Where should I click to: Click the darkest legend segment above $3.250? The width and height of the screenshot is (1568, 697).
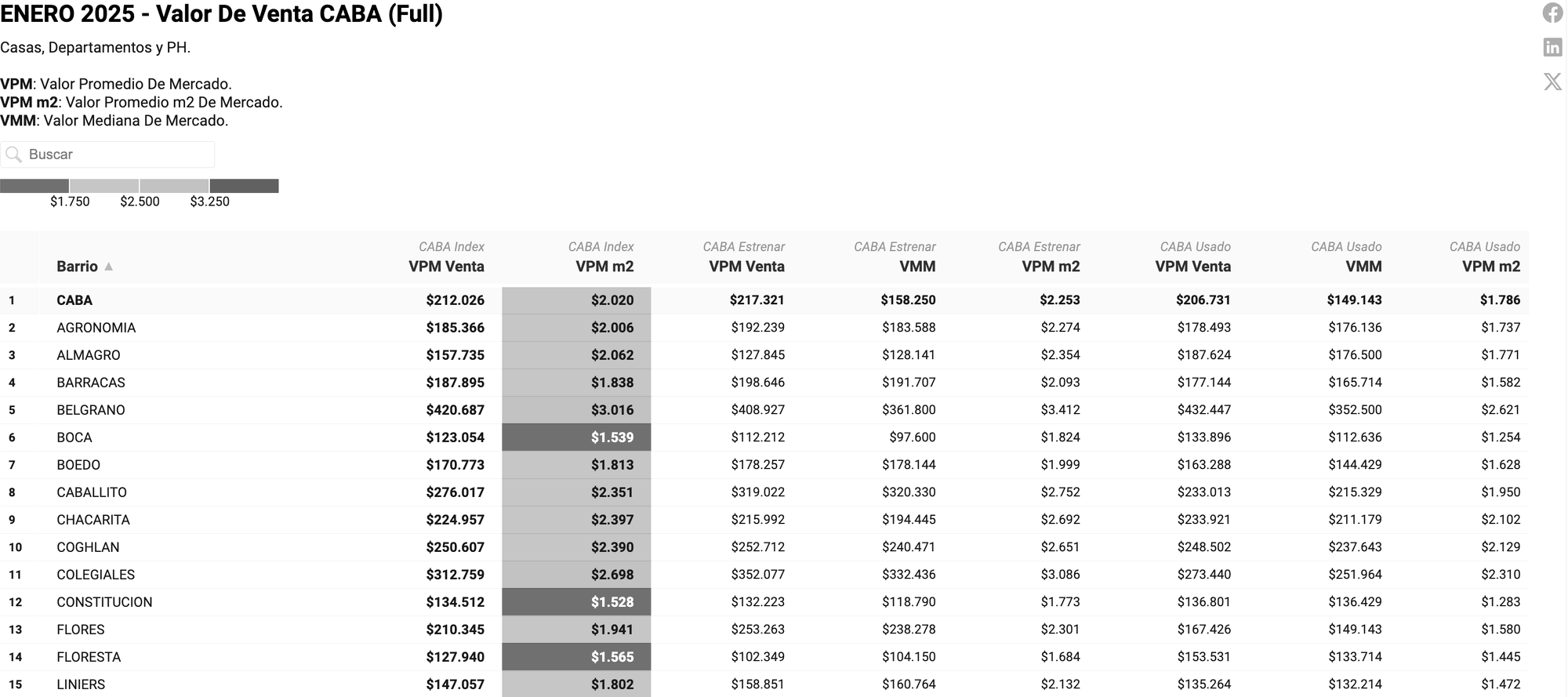tap(244, 186)
